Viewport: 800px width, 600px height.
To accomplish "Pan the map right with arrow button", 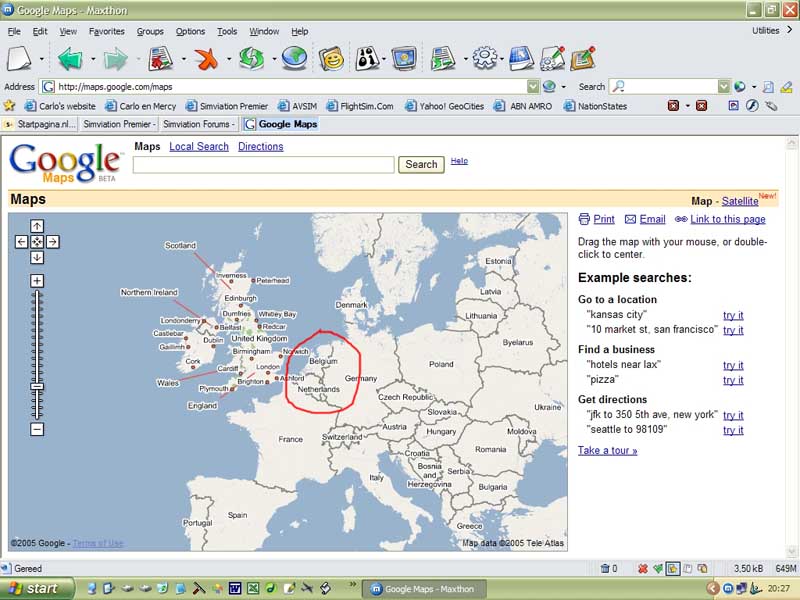I will coord(53,241).
